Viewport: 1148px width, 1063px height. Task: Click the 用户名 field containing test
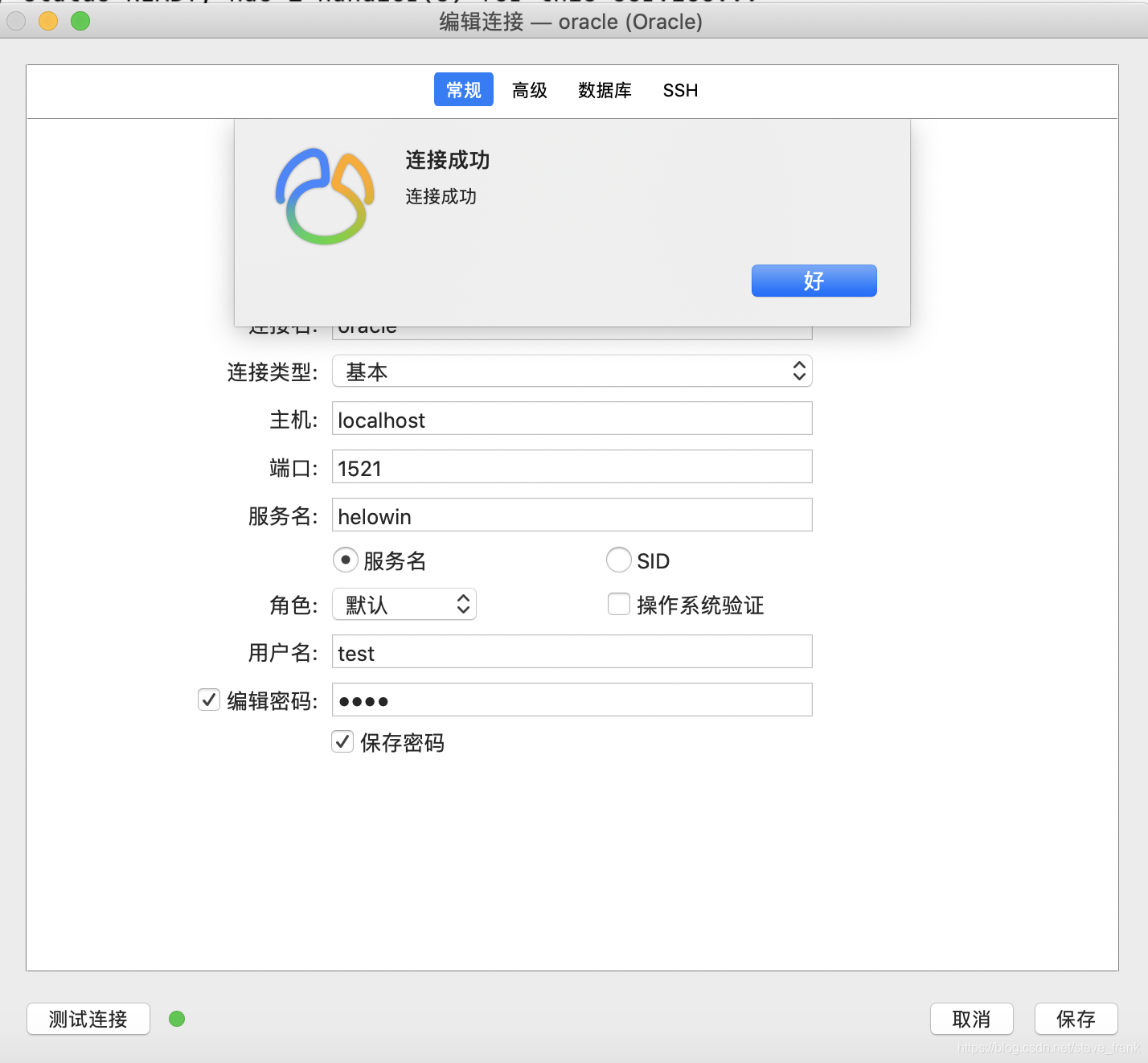(572, 652)
